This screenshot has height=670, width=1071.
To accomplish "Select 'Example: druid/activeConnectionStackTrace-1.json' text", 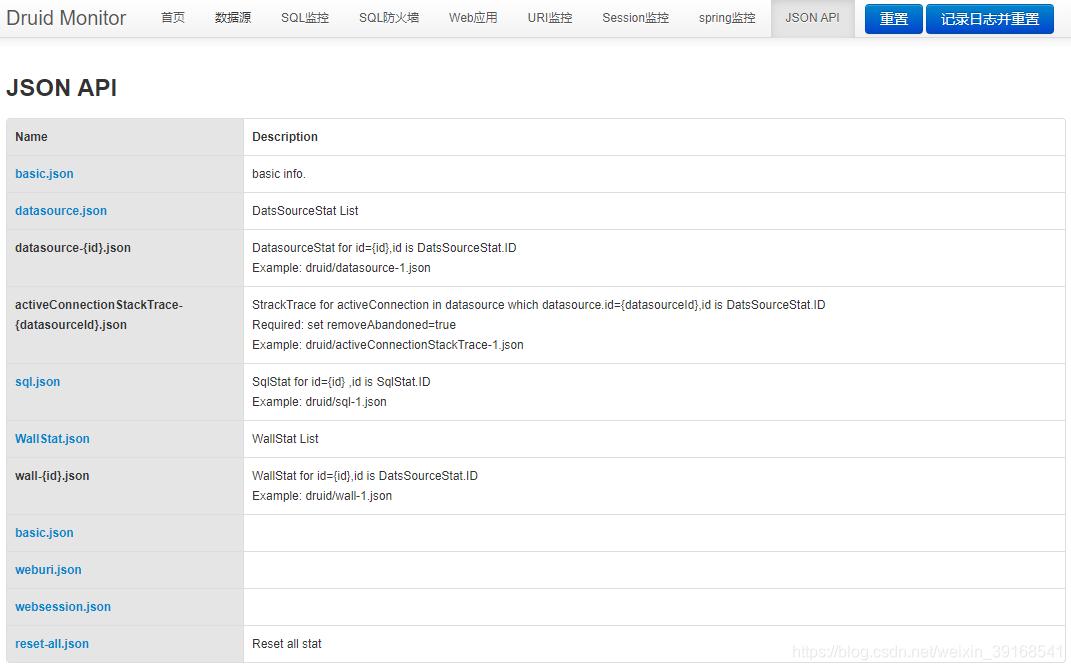I will click(388, 345).
